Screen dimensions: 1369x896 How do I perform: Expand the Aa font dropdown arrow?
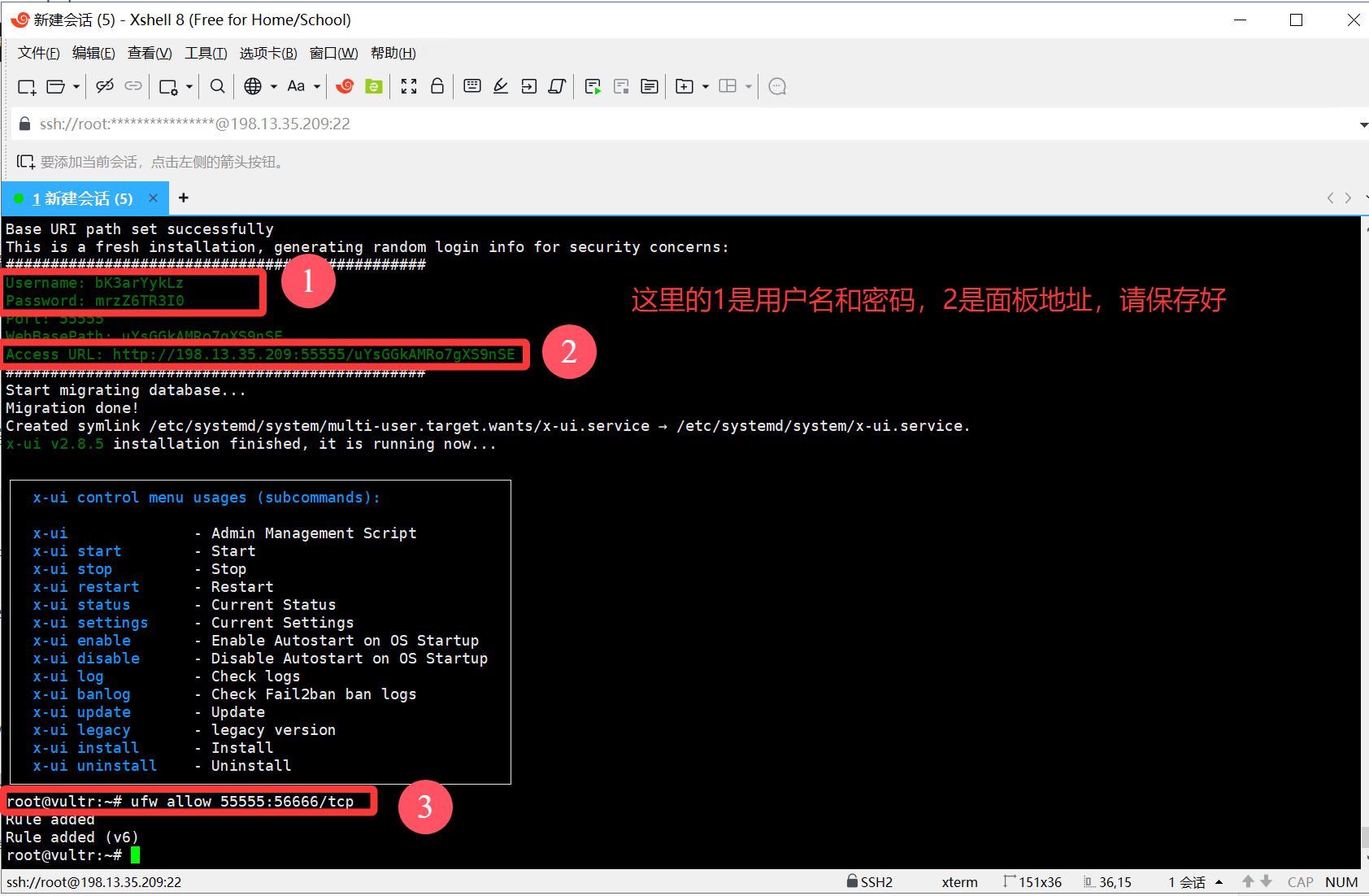pyautogui.click(x=317, y=86)
